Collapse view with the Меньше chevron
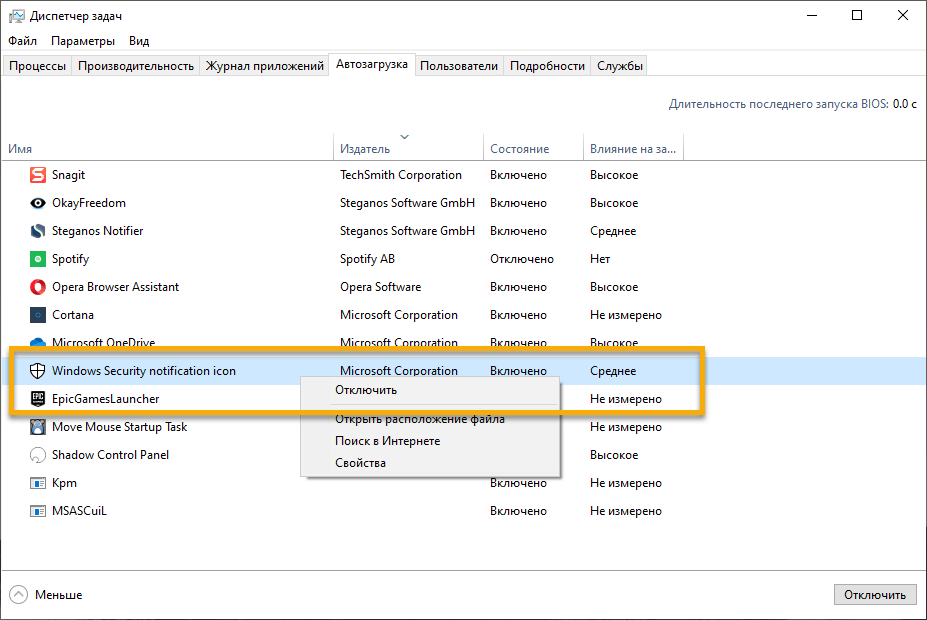 (x=20, y=594)
